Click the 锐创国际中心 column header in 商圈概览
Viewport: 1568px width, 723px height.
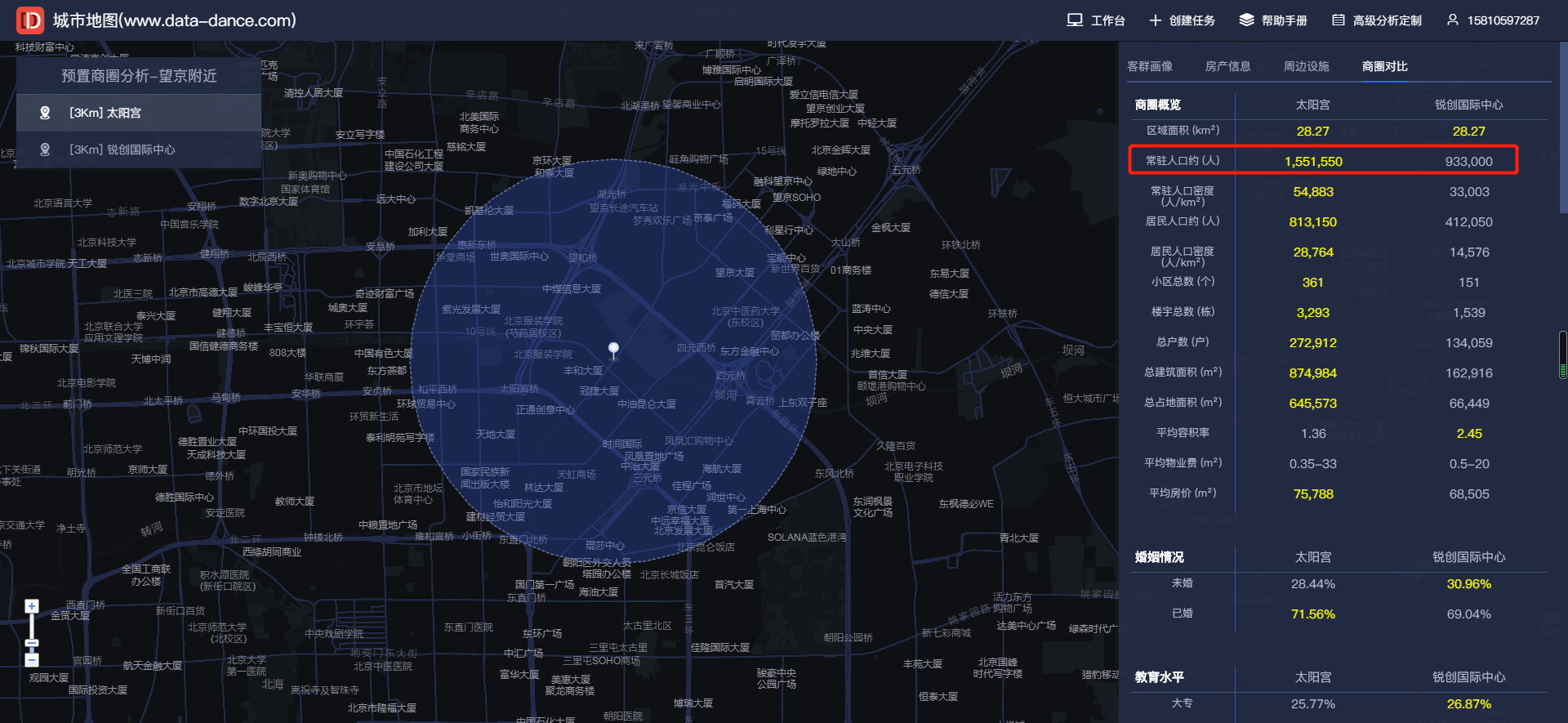(1469, 105)
